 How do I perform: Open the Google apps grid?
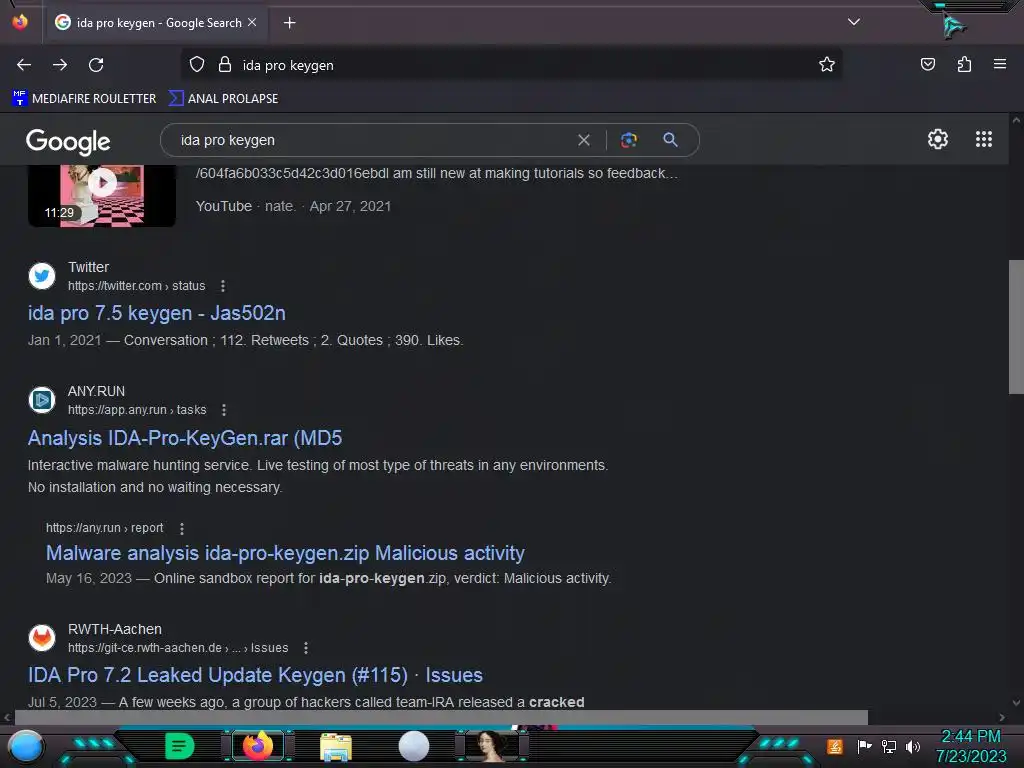[x=984, y=139]
